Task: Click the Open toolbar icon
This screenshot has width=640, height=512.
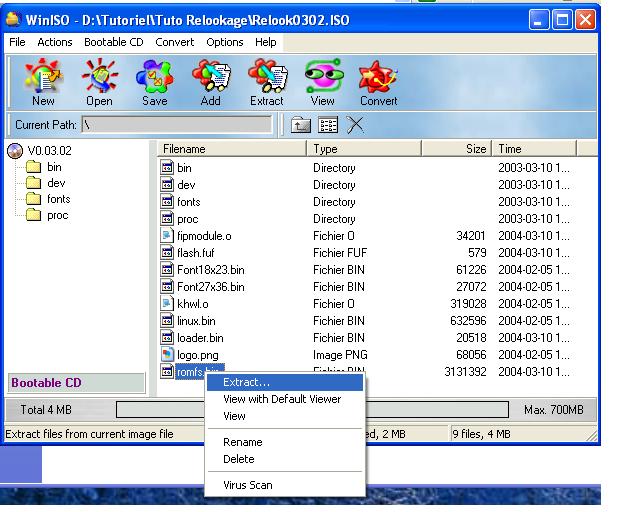Action: coord(99,75)
